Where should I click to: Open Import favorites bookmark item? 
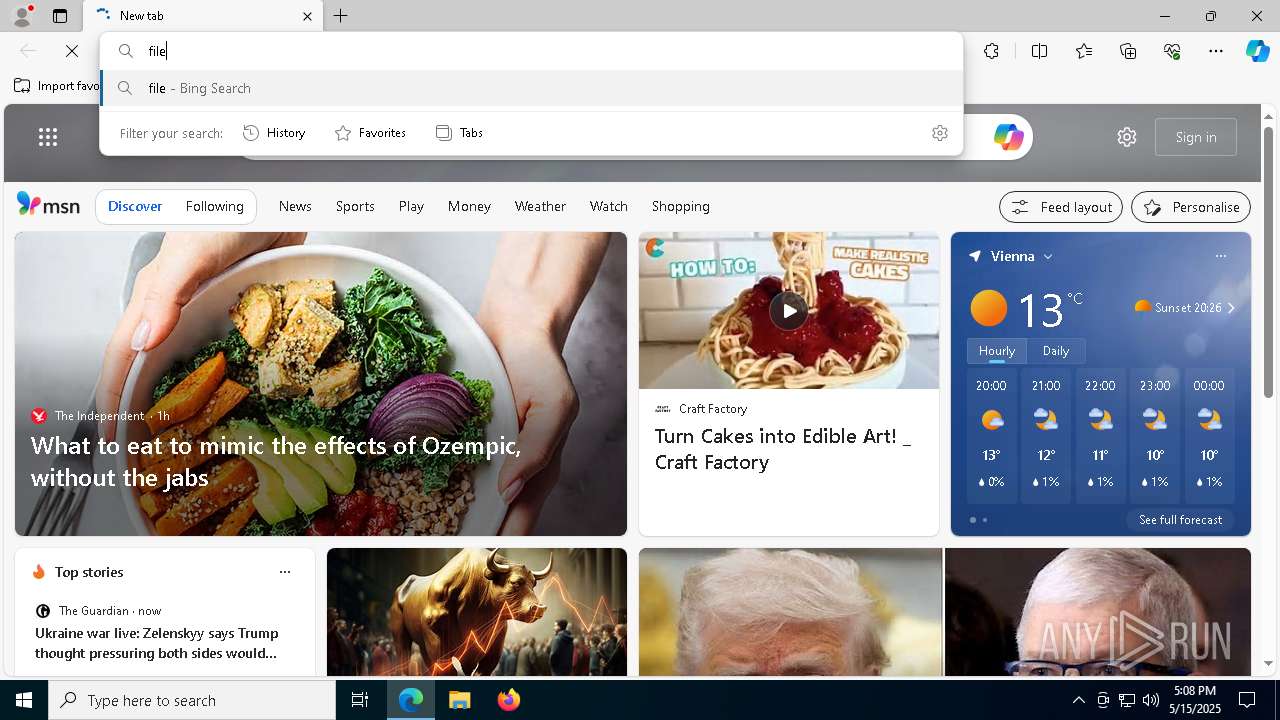(x=57, y=86)
